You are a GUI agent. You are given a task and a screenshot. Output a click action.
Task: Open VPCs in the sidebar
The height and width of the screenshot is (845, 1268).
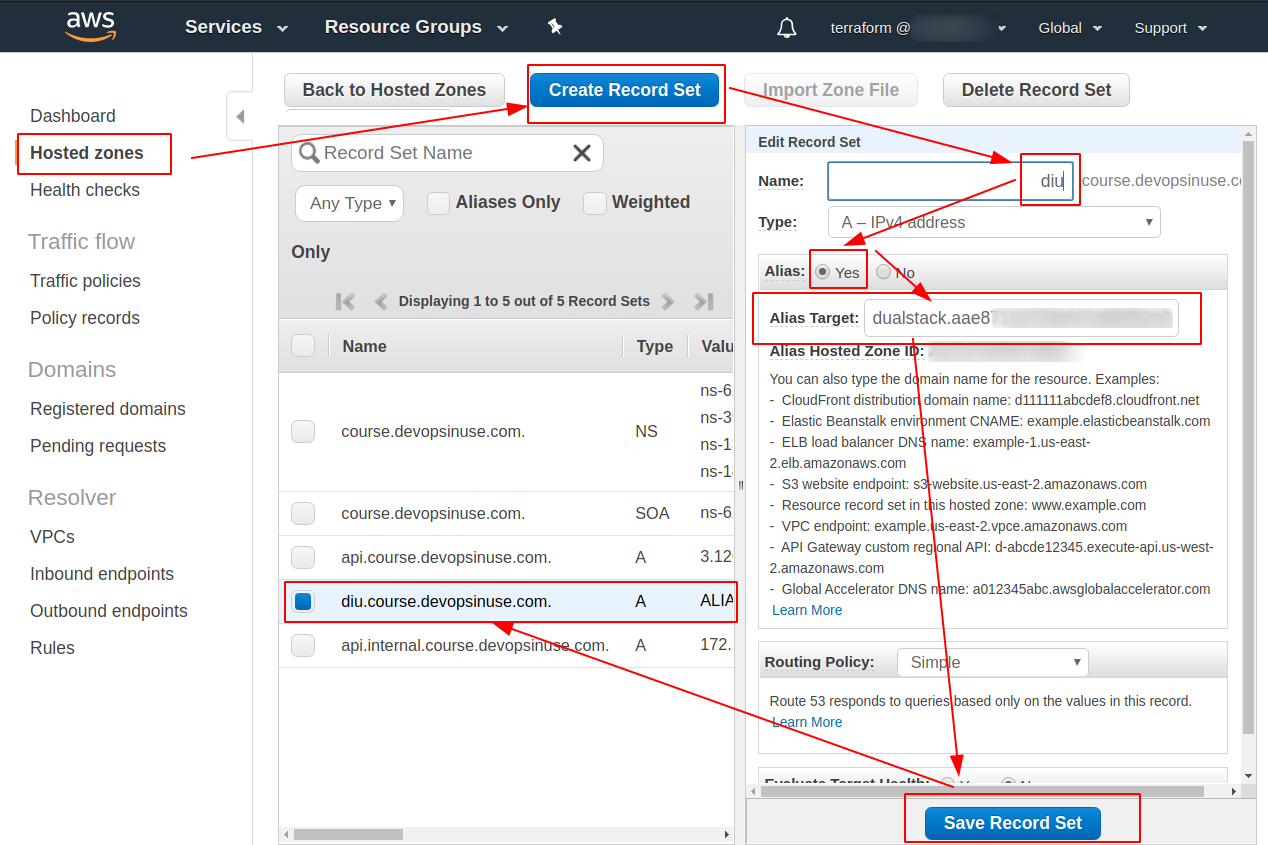(52, 537)
